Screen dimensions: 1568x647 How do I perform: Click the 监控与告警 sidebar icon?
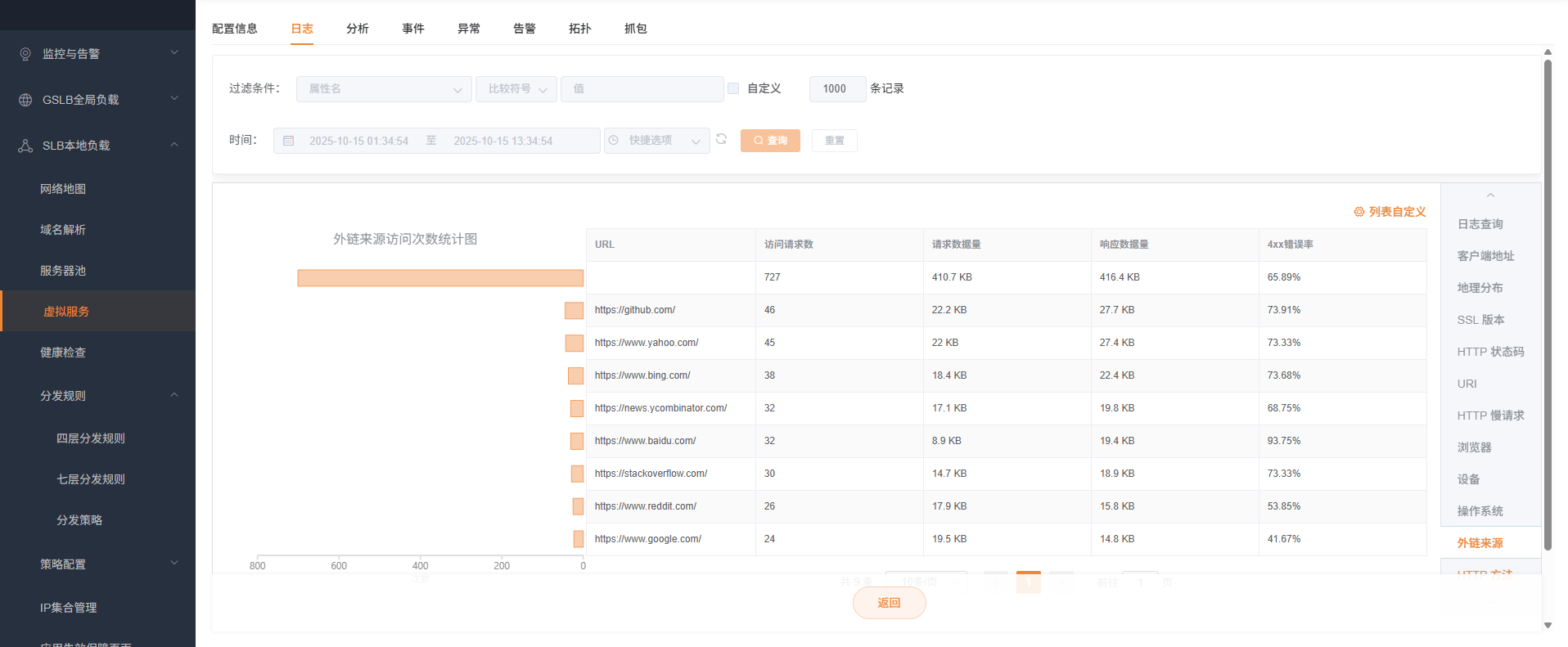point(25,54)
